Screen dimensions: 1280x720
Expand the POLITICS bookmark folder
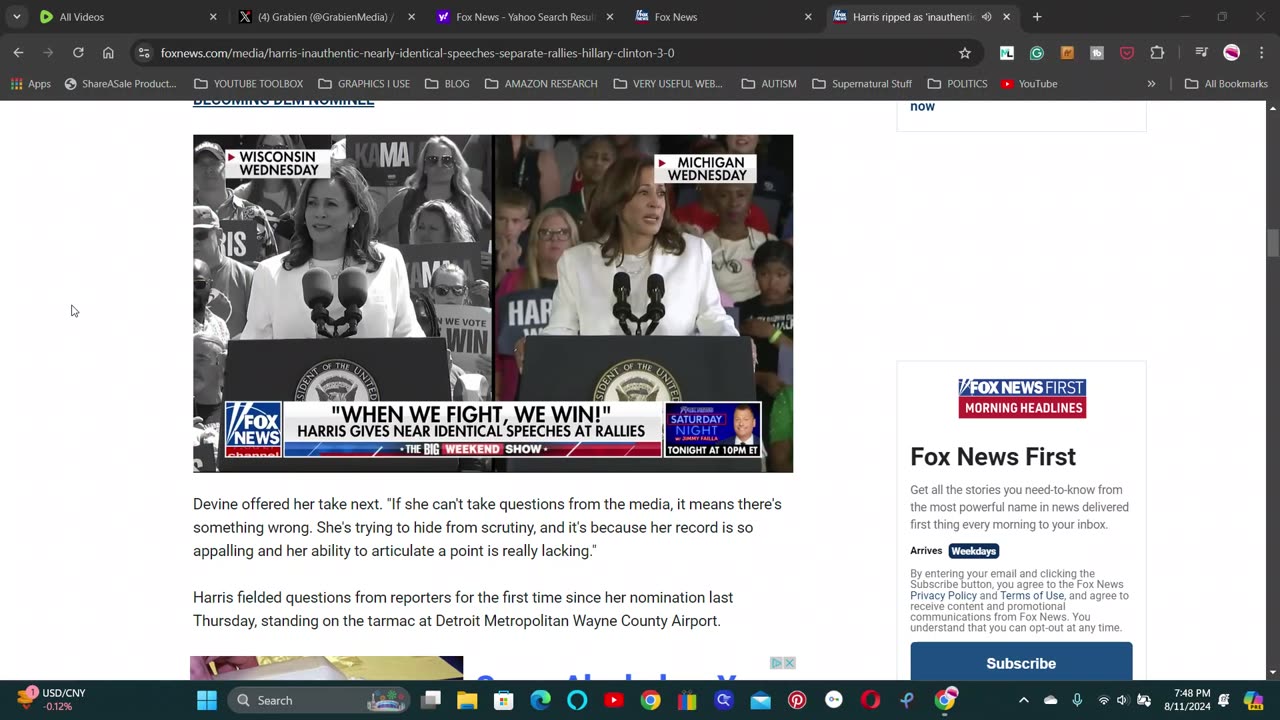[957, 84]
